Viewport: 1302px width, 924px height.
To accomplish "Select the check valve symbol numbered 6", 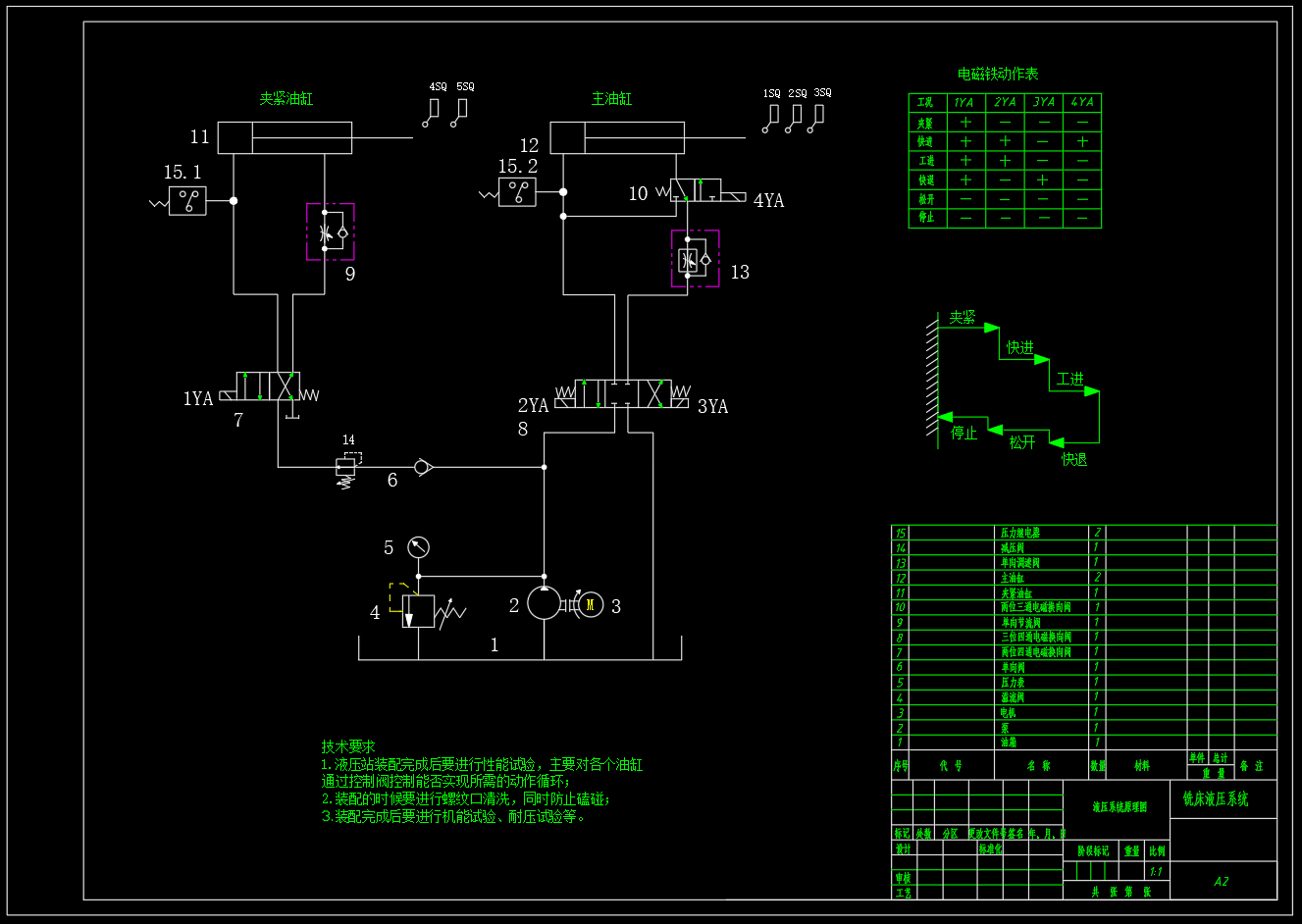I will pos(422,467).
